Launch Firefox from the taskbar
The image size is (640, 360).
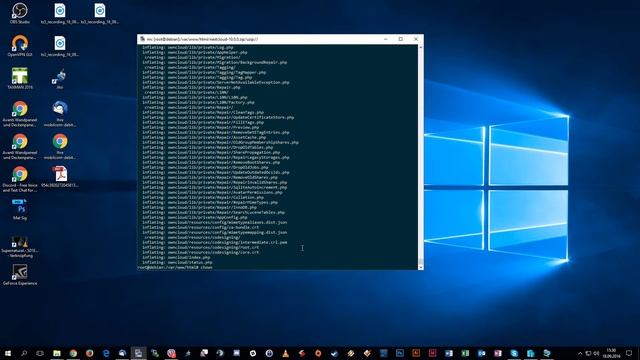(89, 353)
